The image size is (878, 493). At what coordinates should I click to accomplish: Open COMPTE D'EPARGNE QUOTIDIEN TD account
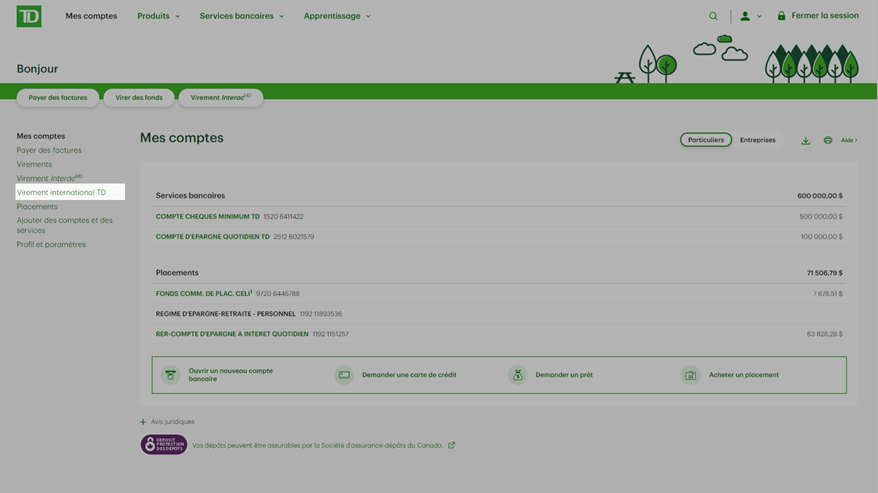[212, 236]
